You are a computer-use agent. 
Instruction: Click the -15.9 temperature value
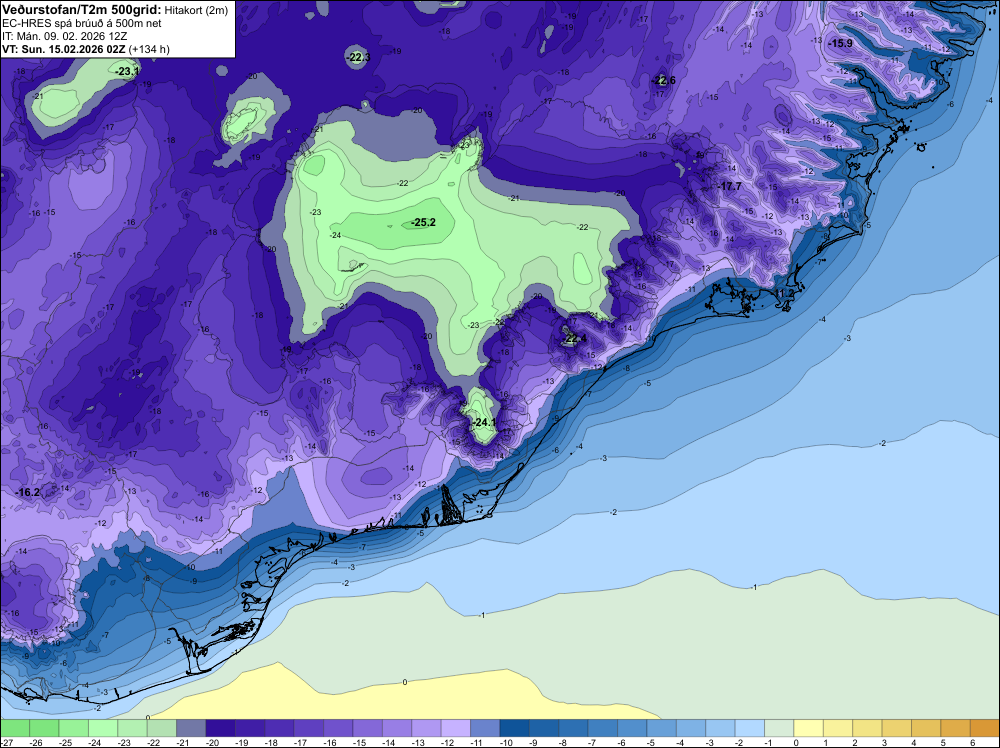point(840,43)
